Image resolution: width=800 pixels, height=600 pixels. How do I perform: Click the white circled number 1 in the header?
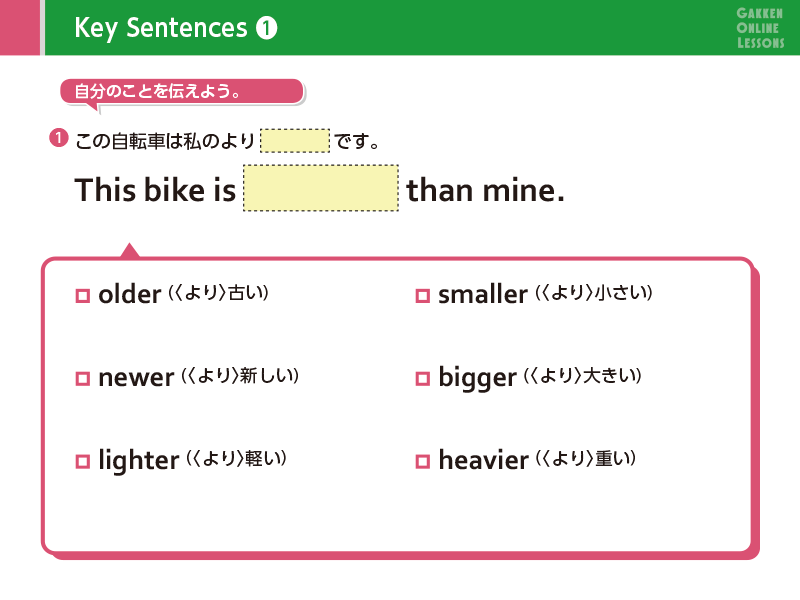coord(266,28)
